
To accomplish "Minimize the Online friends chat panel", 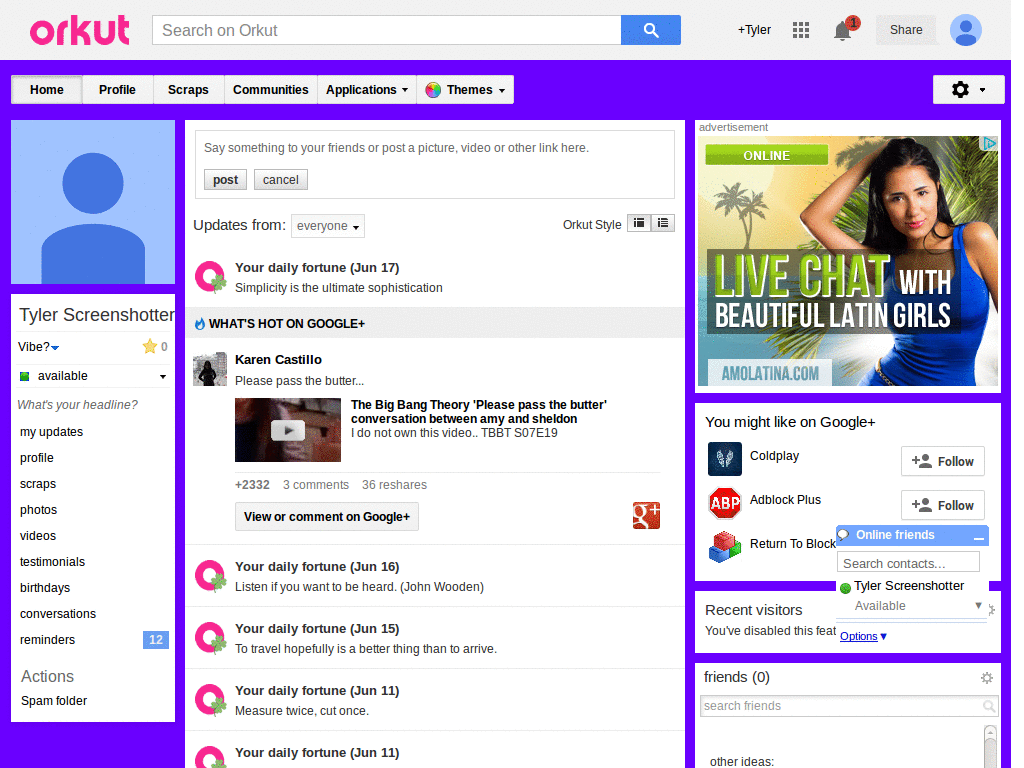I will click(x=978, y=537).
